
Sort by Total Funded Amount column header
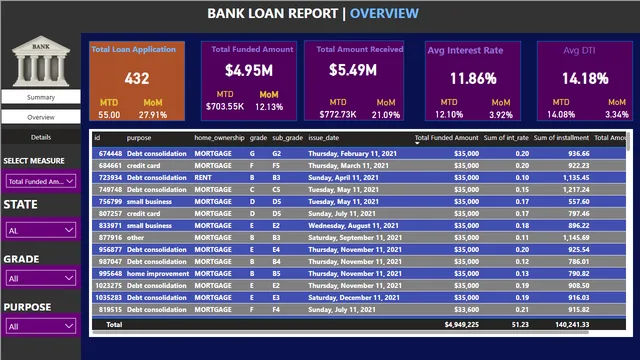447,138
